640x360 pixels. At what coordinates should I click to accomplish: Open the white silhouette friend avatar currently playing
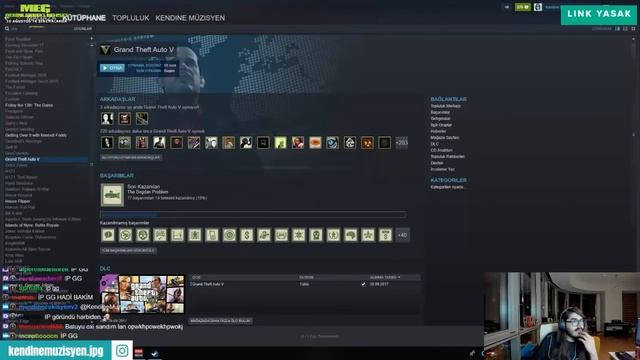tap(107, 118)
